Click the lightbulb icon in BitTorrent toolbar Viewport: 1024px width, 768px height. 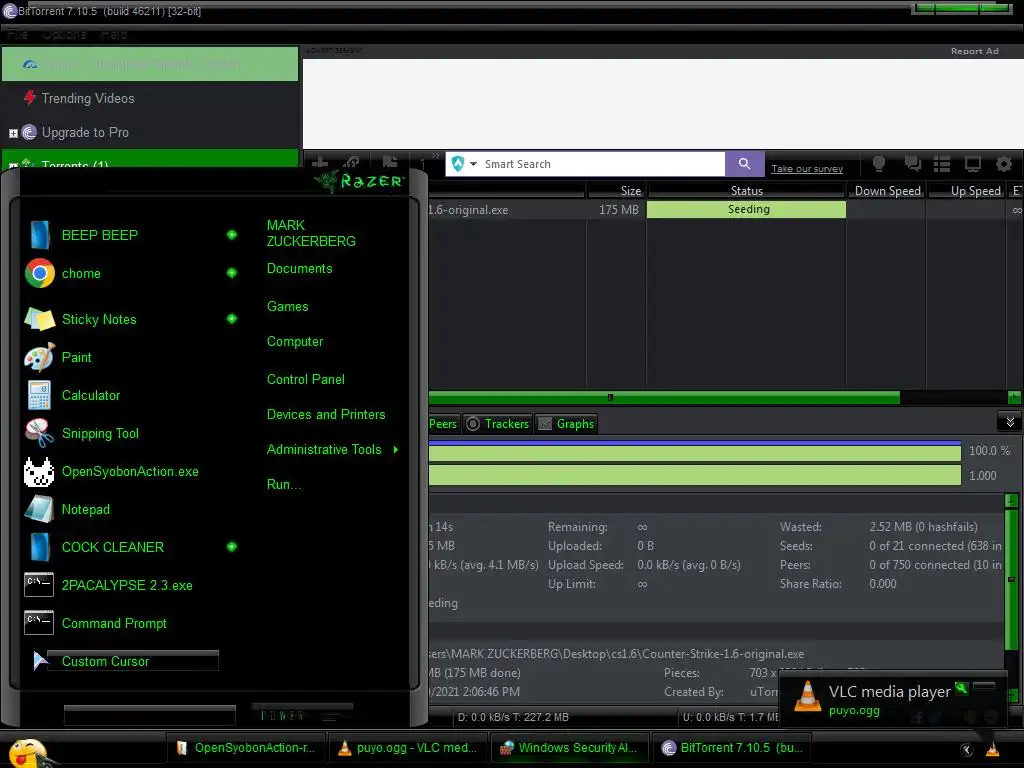tap(879, 164)
